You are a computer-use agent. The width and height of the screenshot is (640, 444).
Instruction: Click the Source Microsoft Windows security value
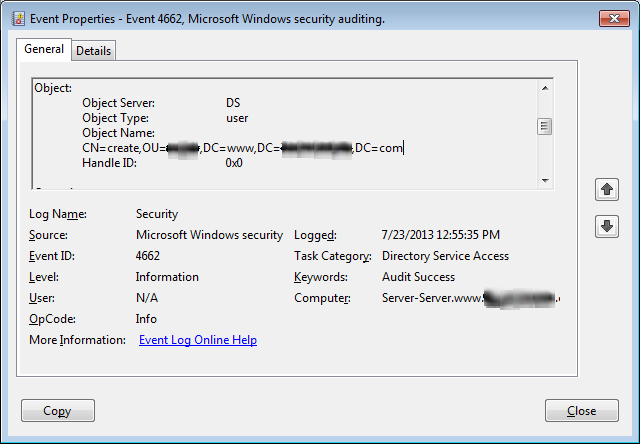coord(209,235)
